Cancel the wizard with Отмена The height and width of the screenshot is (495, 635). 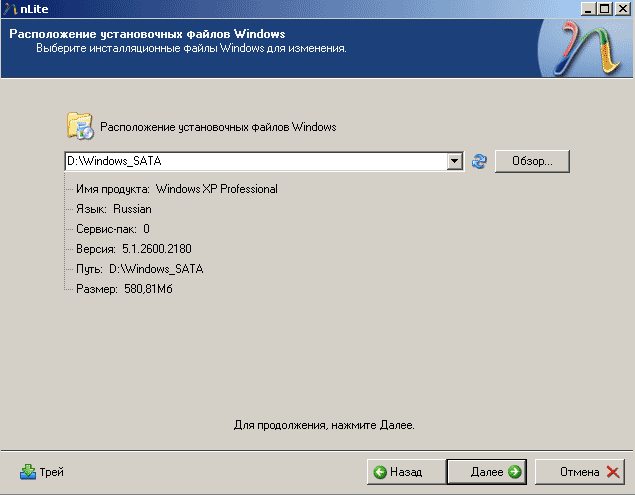coord(580,472)
